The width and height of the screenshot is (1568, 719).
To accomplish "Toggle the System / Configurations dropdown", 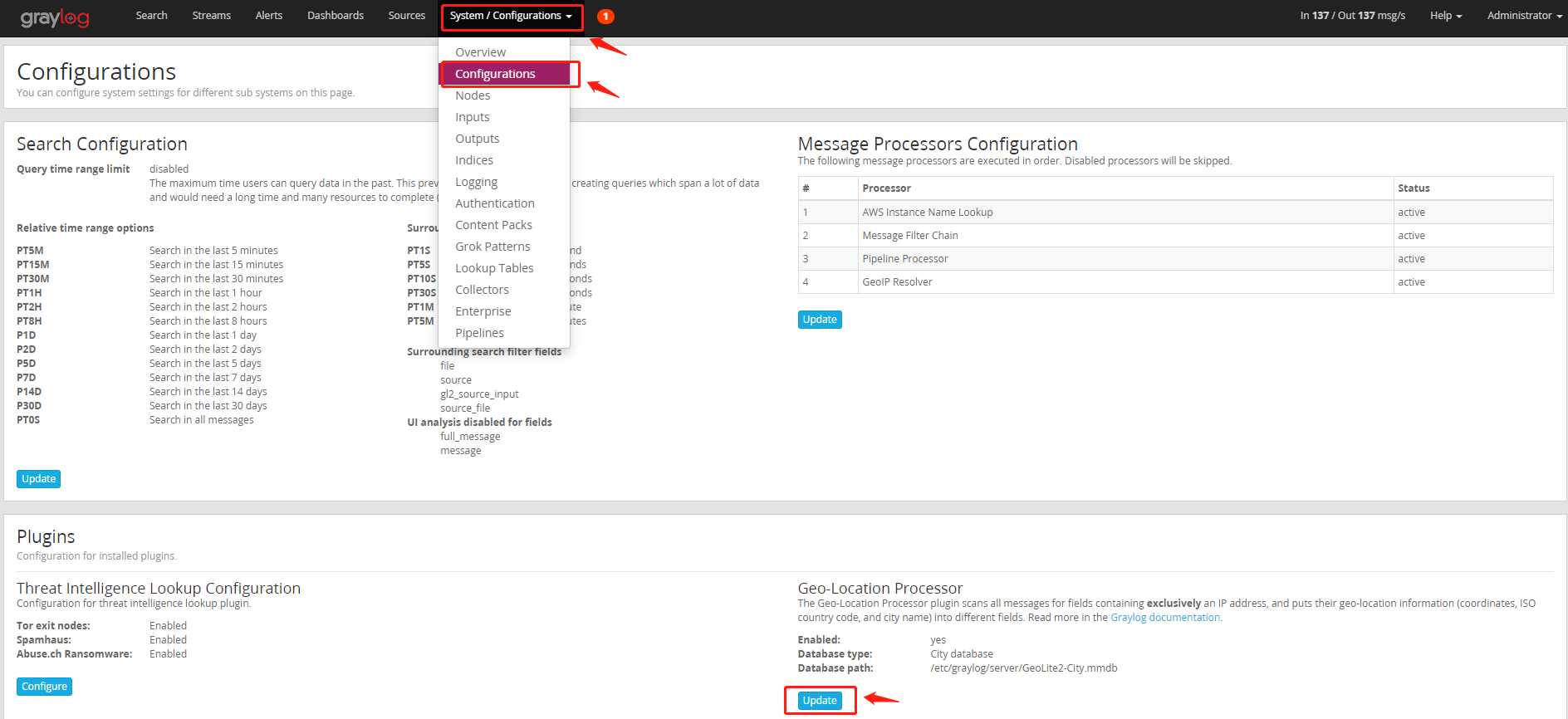I will pos(511,16).
